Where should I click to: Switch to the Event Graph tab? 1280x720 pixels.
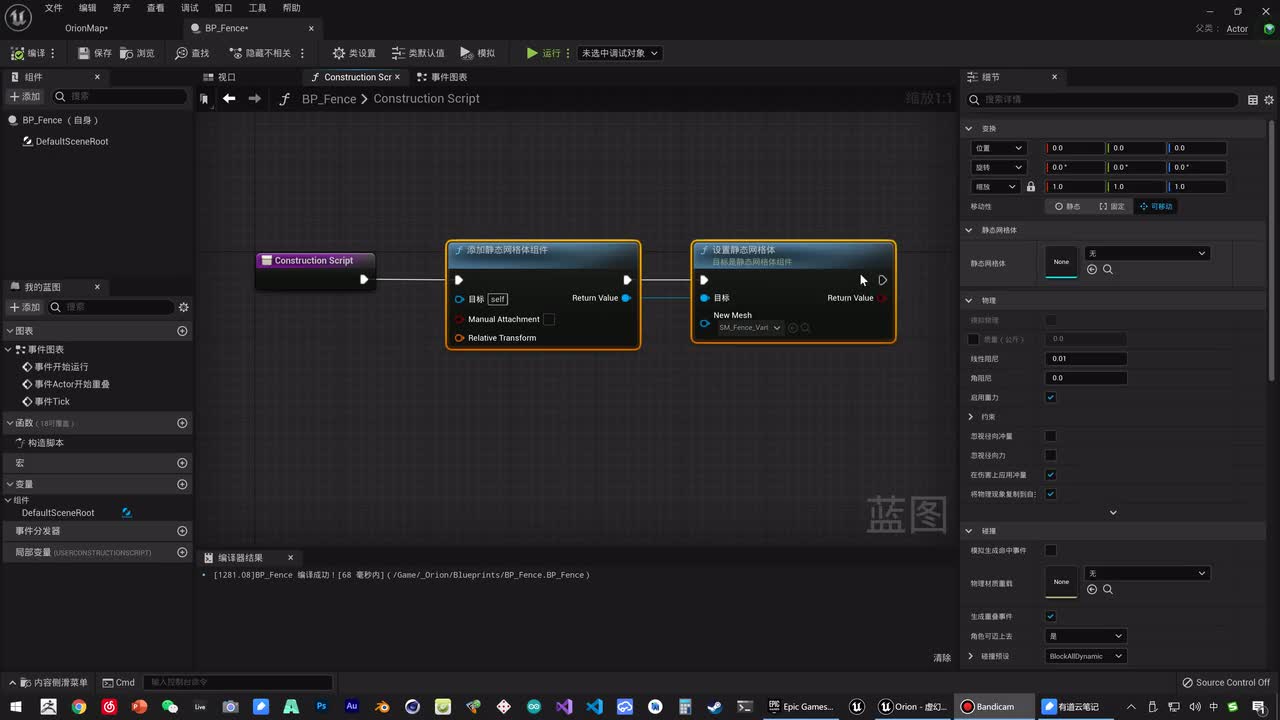click(441, 77)
